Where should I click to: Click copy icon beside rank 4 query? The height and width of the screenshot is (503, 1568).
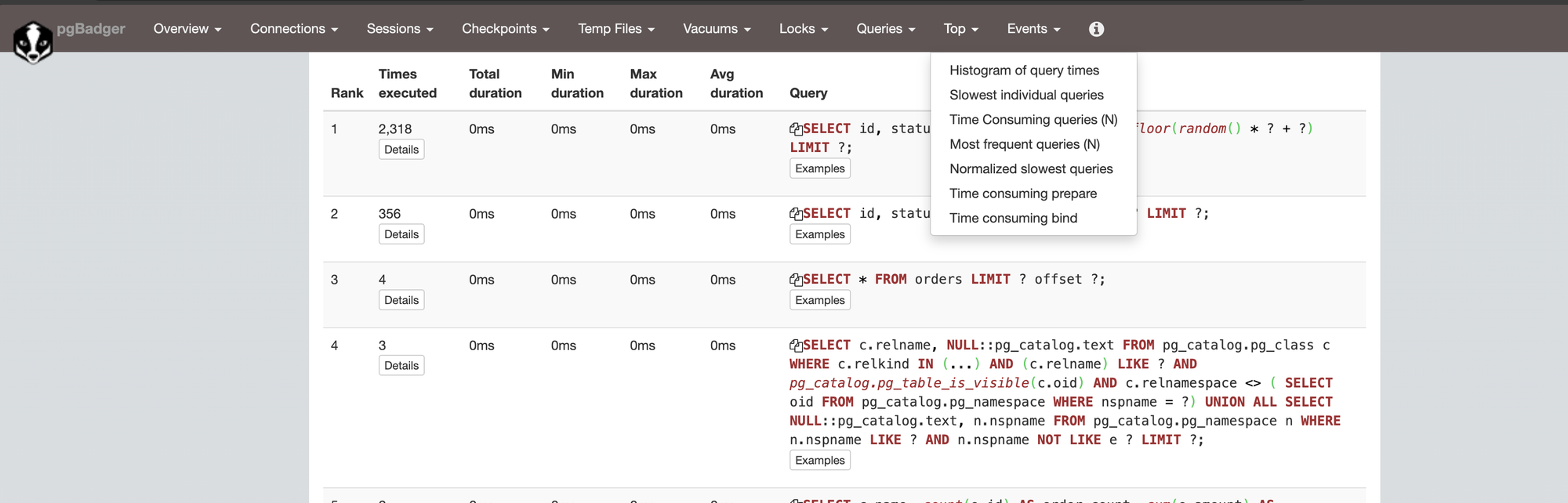click(x=796, y=346)
